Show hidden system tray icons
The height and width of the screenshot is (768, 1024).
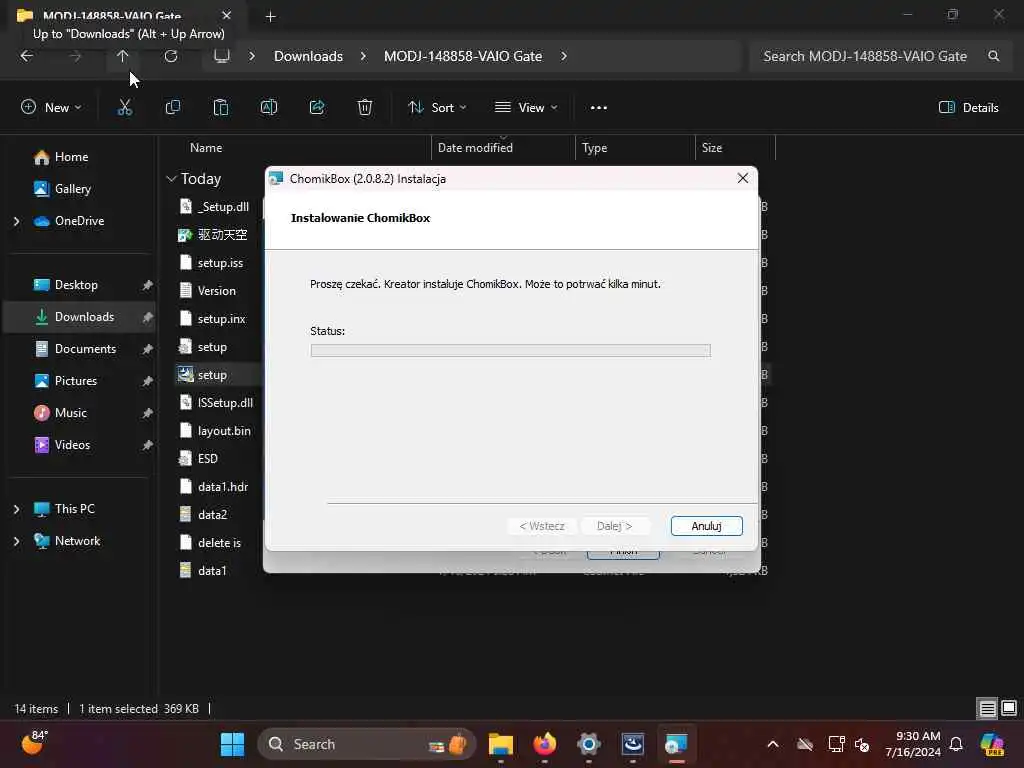(773, 744)
